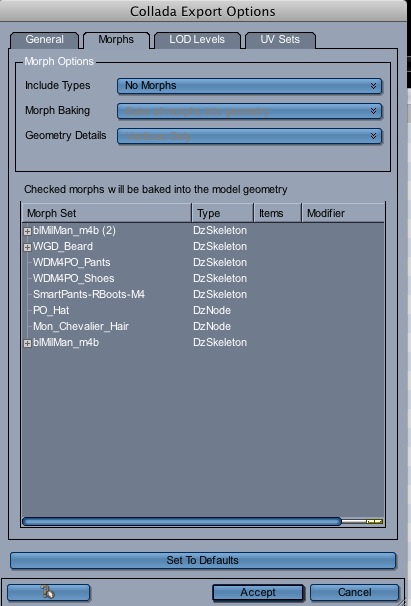Switch to the General tab

click(x=44, y=40)
